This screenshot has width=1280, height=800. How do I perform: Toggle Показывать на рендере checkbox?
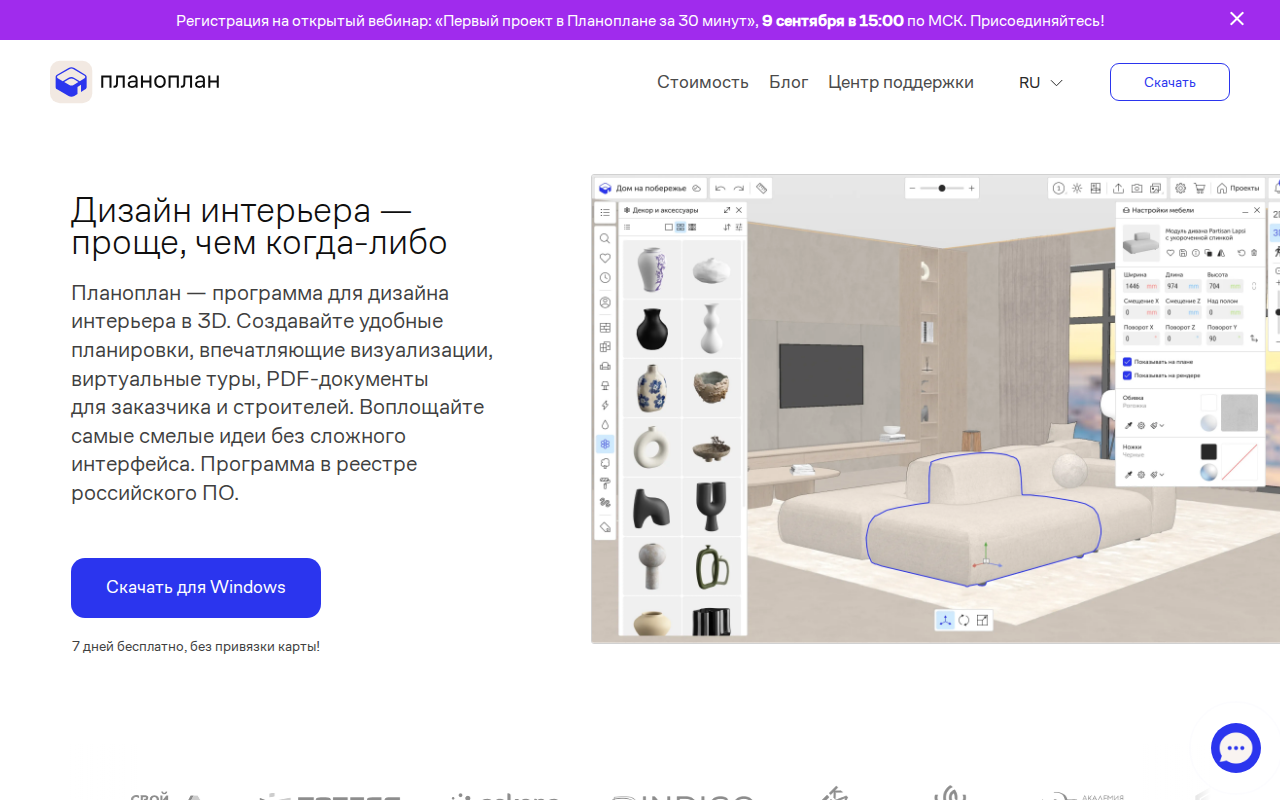[1128, 375]
